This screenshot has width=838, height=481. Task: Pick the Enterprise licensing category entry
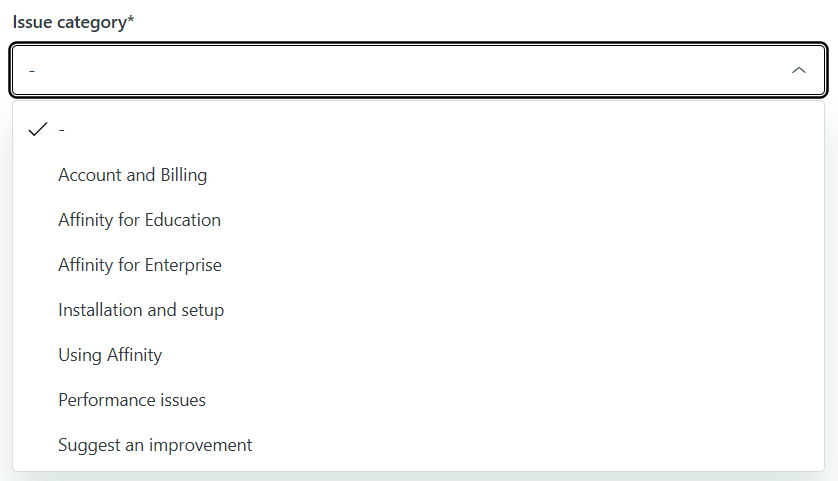point(140,265)
